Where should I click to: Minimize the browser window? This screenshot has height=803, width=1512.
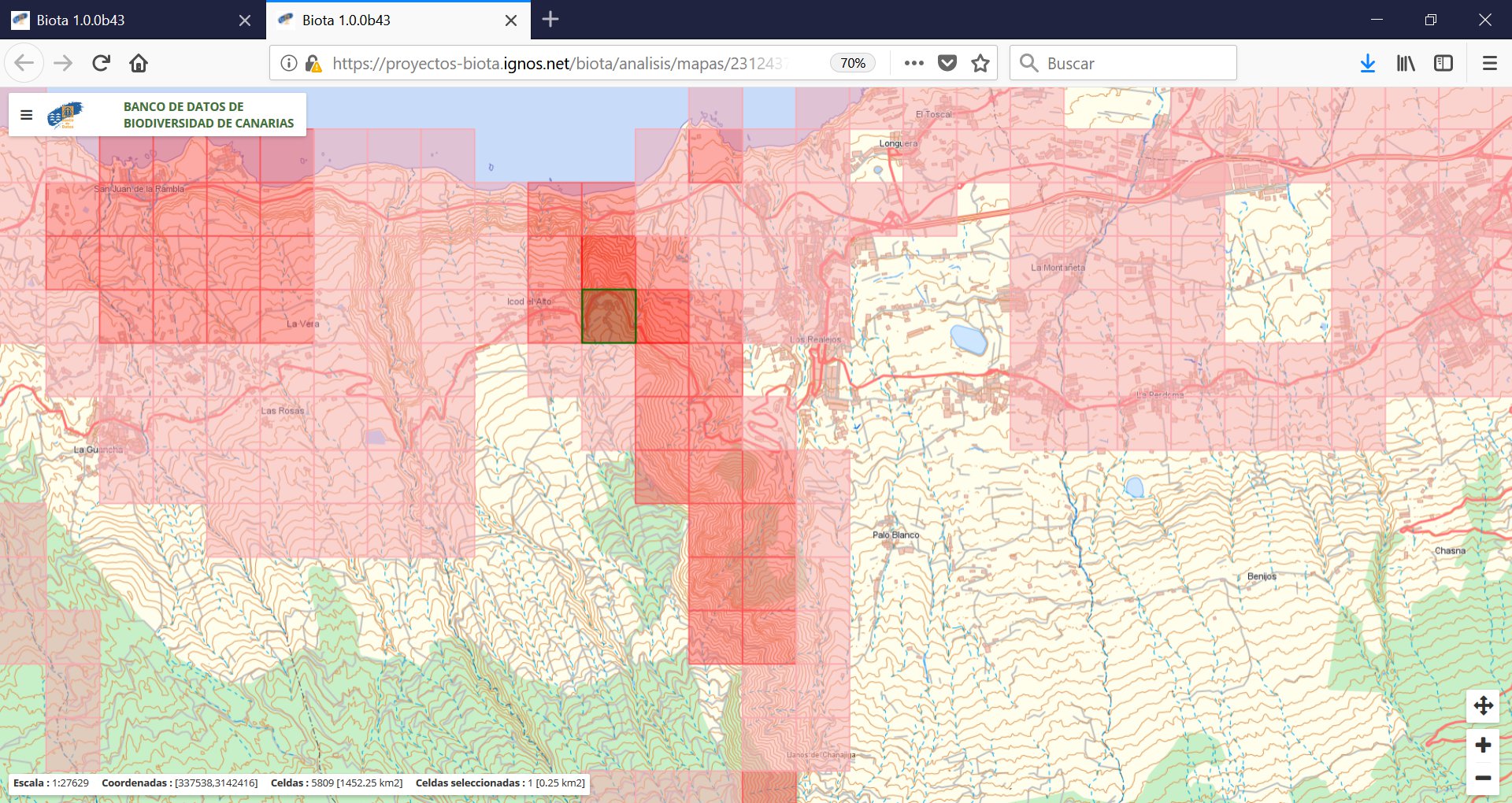[x=1377, y=20]
